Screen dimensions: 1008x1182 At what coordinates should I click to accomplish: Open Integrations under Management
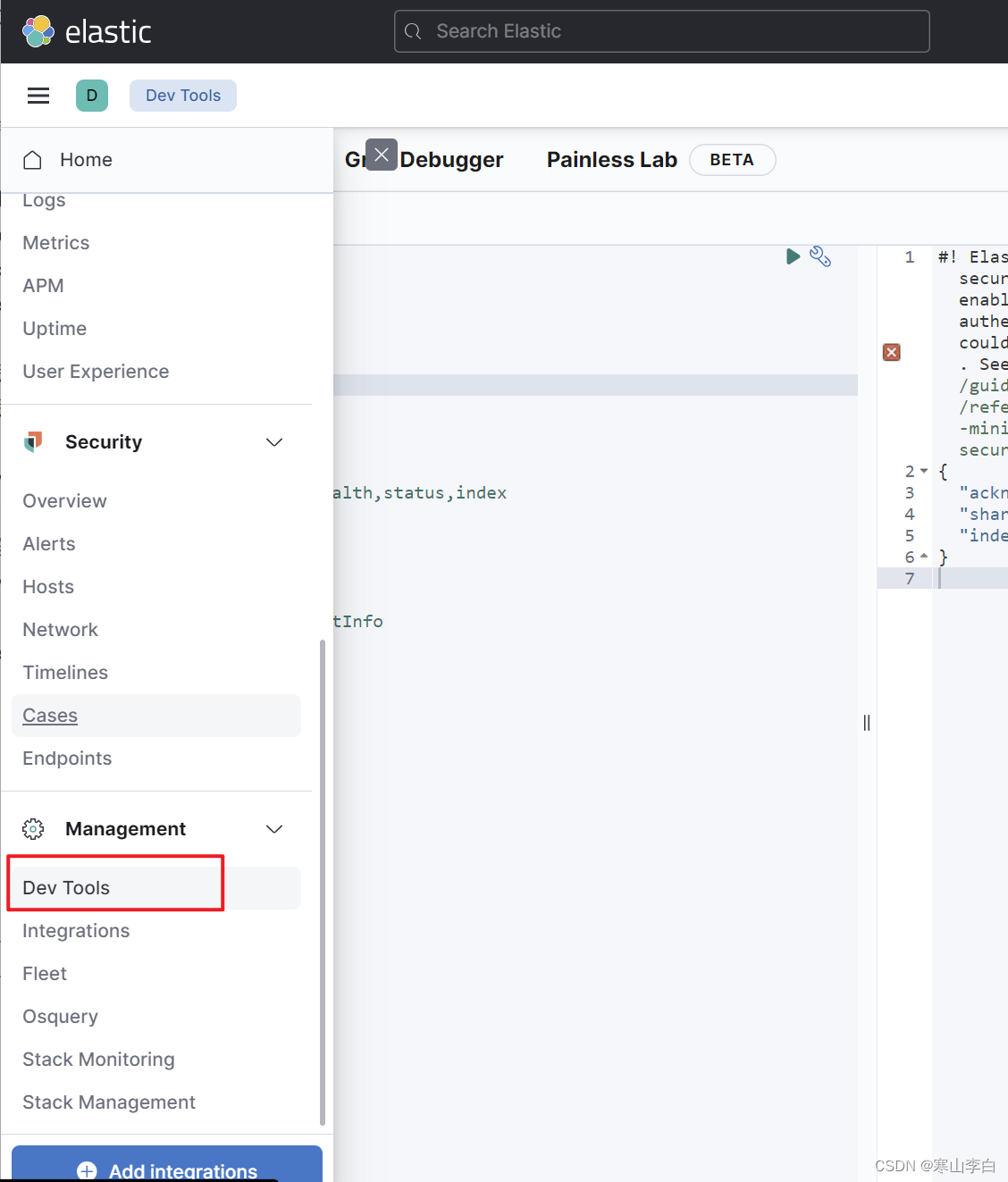click(x=76, y=931)
